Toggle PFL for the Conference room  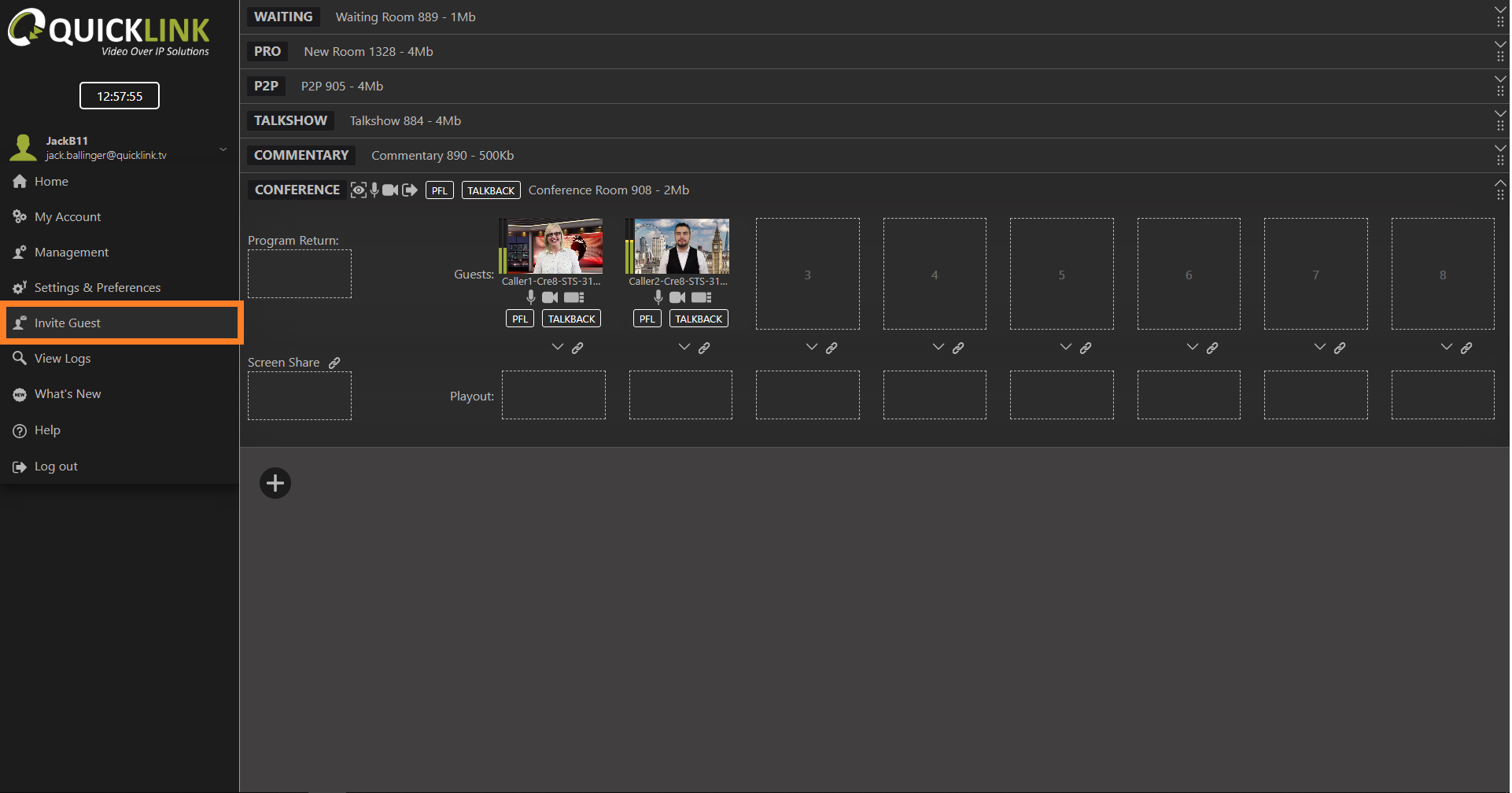440,190
